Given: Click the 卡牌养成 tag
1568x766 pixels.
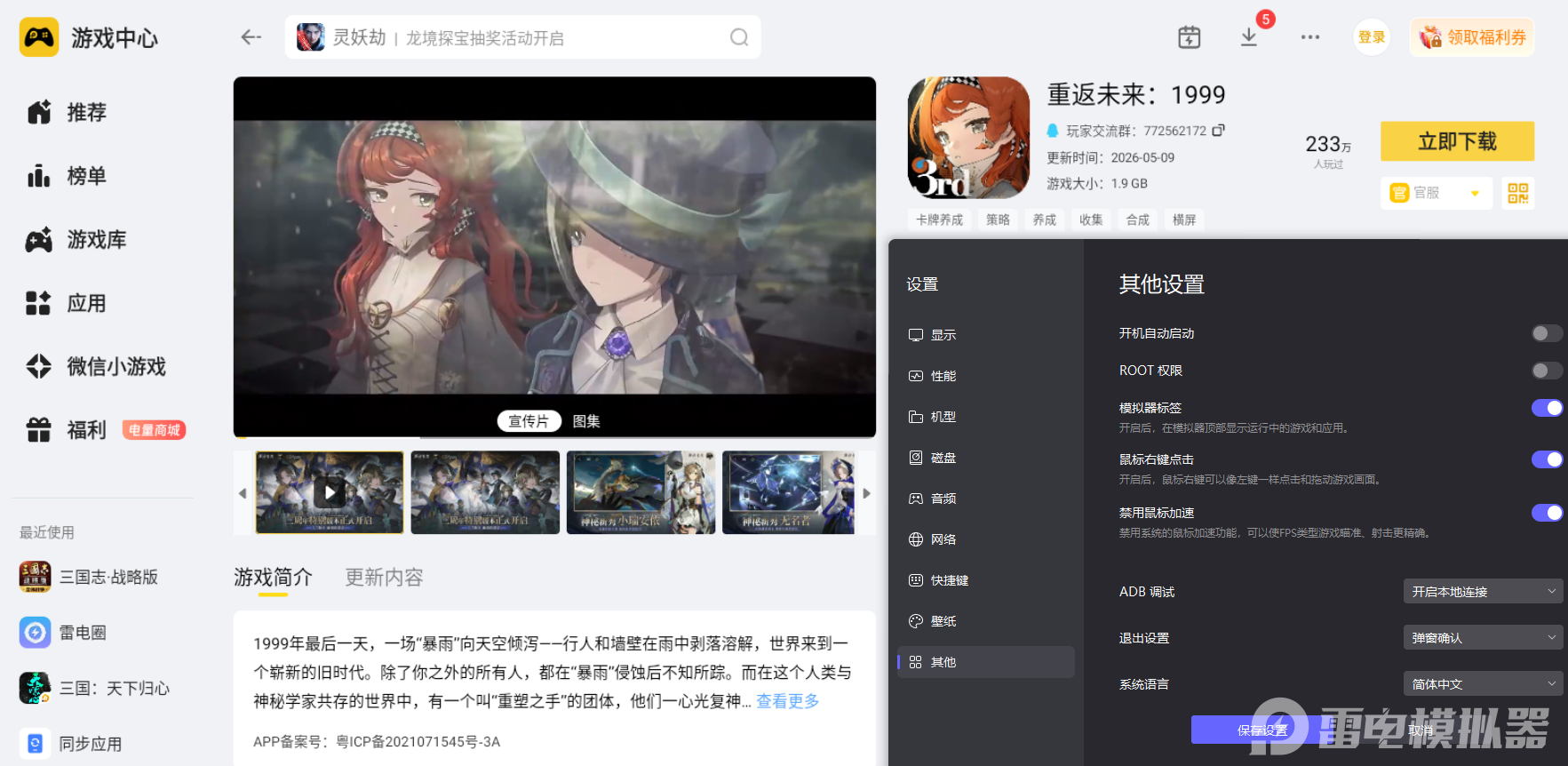Looking at the screenshot, I should [x=939, y=219].
